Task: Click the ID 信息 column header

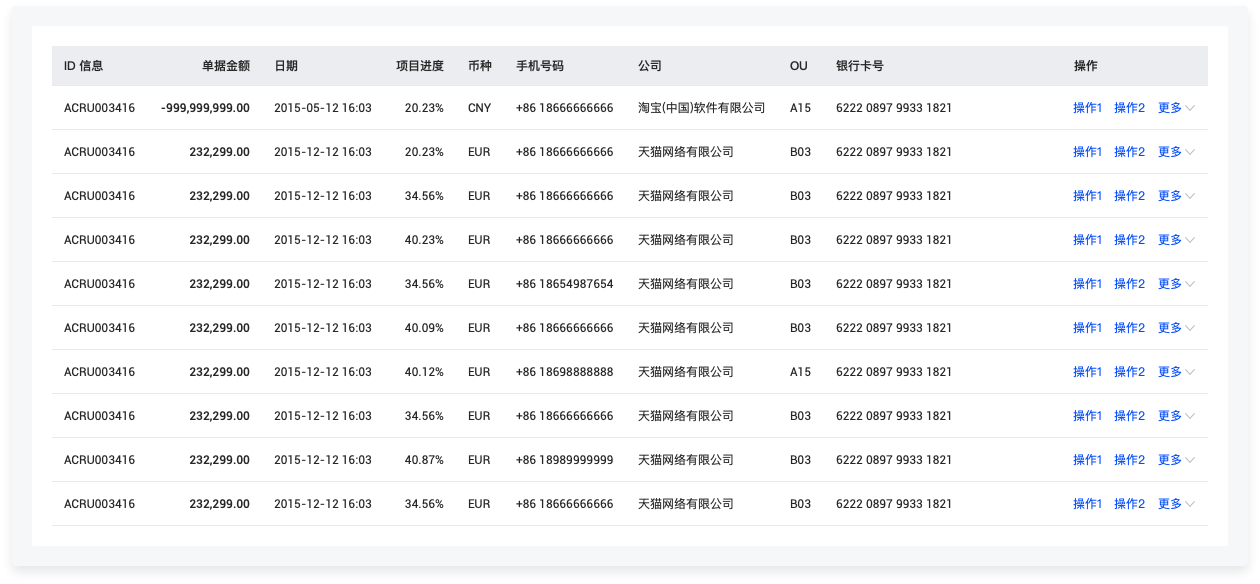Action: (83, 66)
